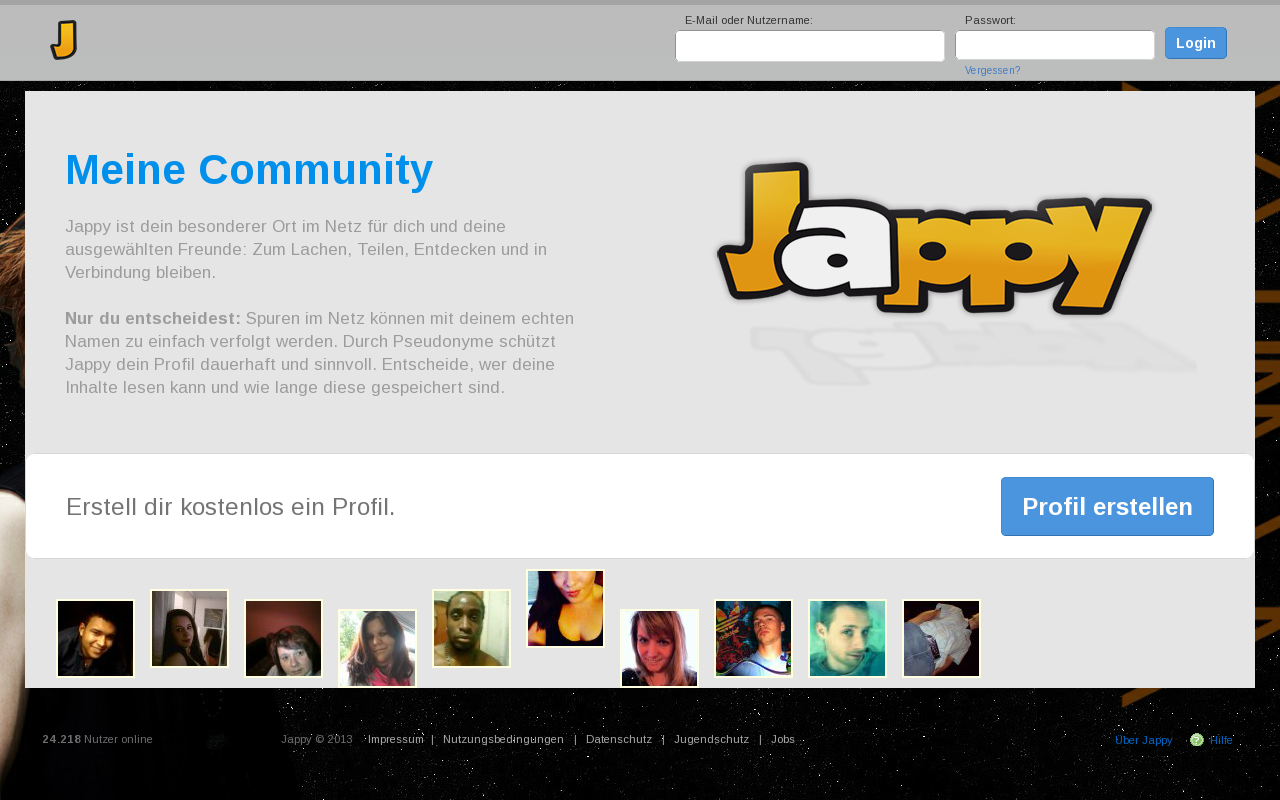
Task: Focus the E-Mail oder Nutzername field
Action: [x=810, y=46]
